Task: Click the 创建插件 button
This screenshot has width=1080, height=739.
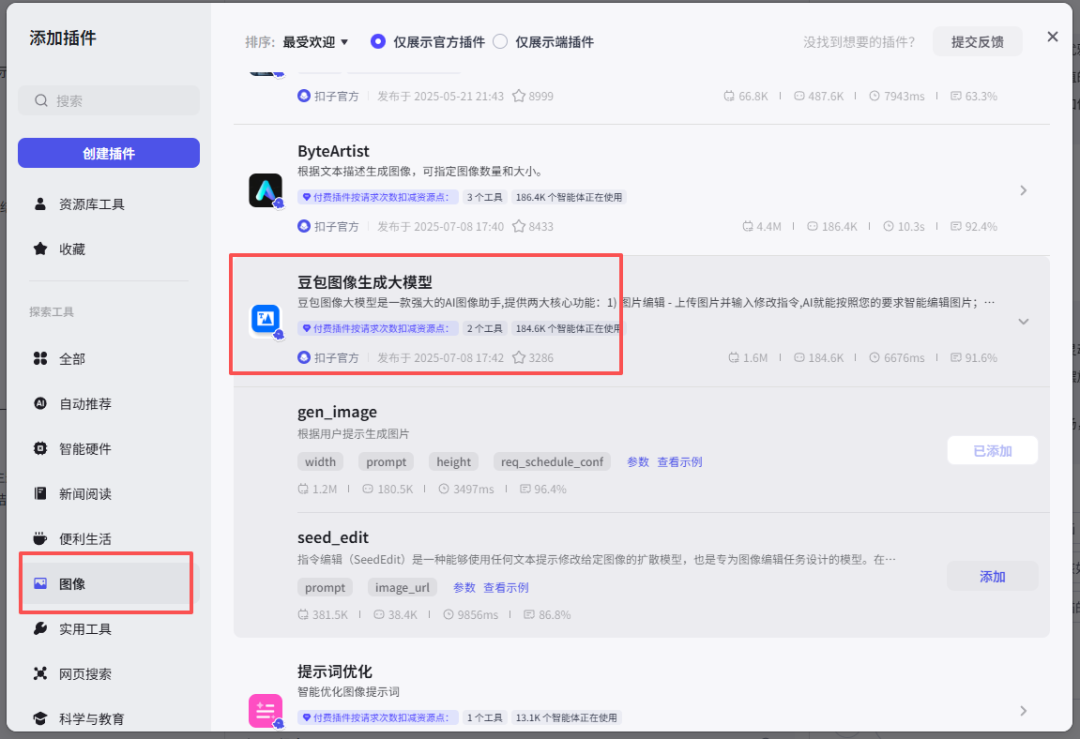Action: pyautogui.click(x=109, y=153)
